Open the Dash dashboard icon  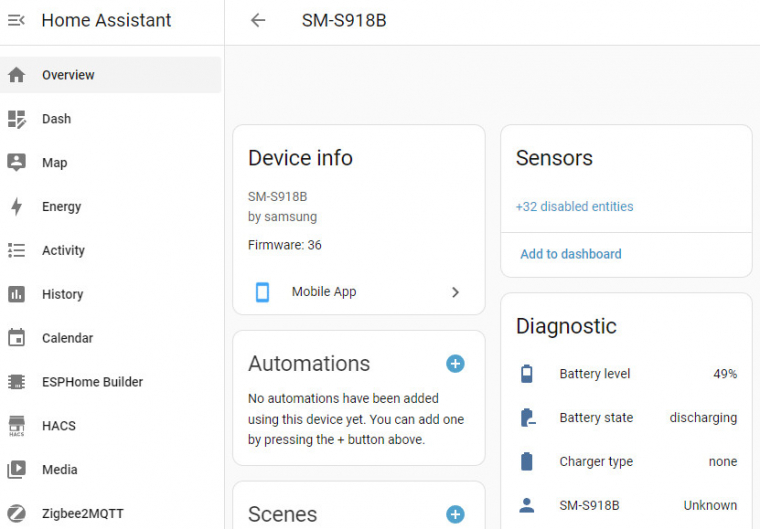pyautogui.click(x=16, y=119)
